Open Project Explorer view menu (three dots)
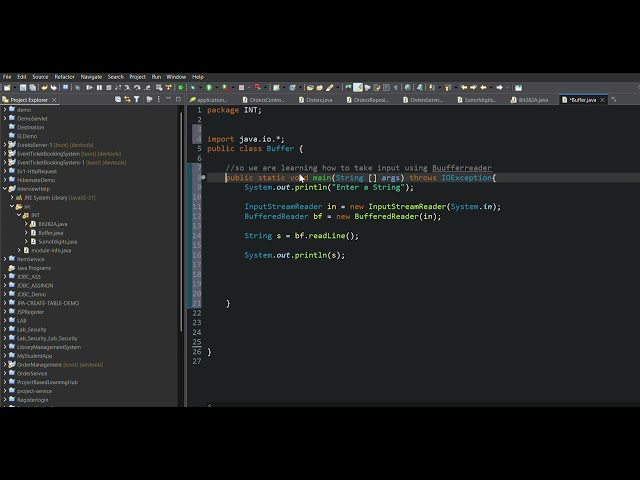 (x=158, y=99)
